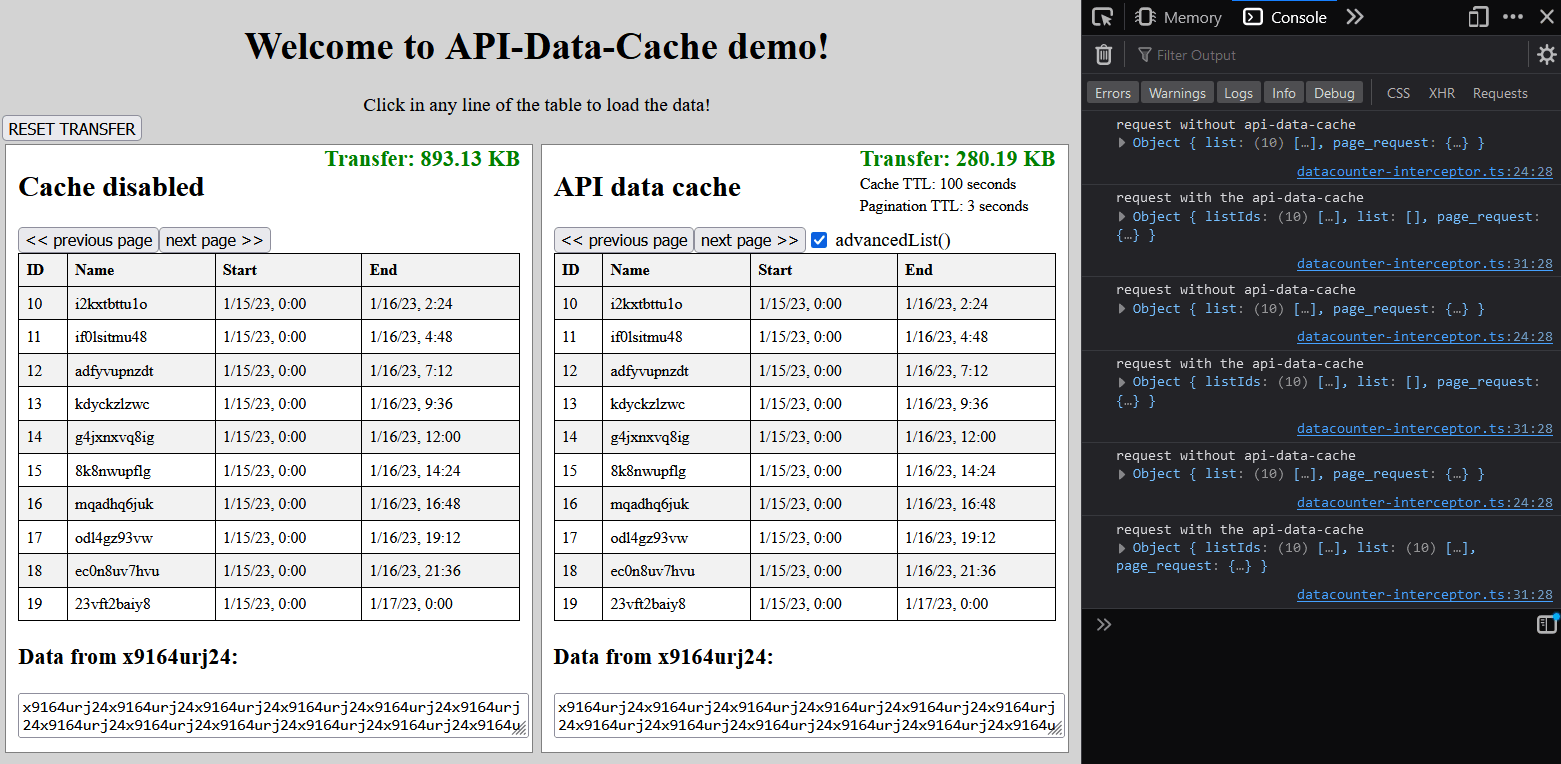This screenshot has width=1561, height=764.
Task: Go to next page in Cache disabled panel
Action: point(215,240)
